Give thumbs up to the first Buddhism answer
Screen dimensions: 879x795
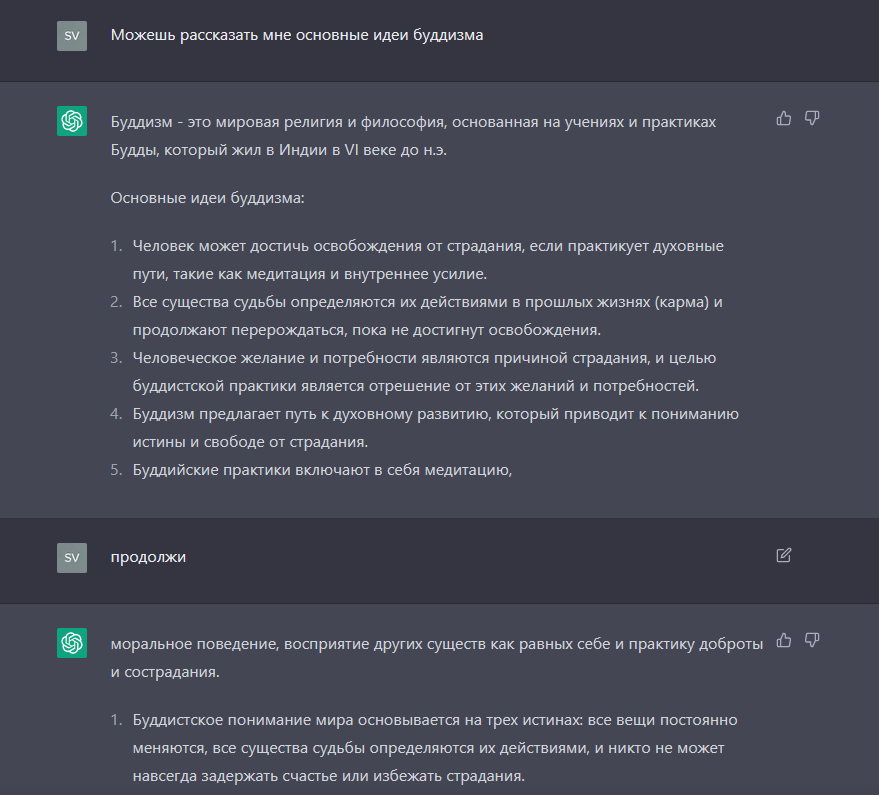[784, 118]
